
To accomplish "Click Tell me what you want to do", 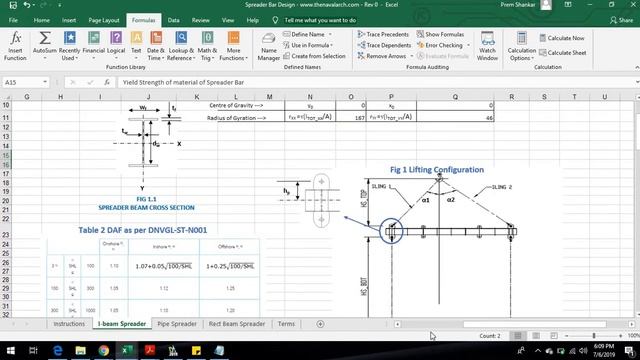I will (320, 20).
